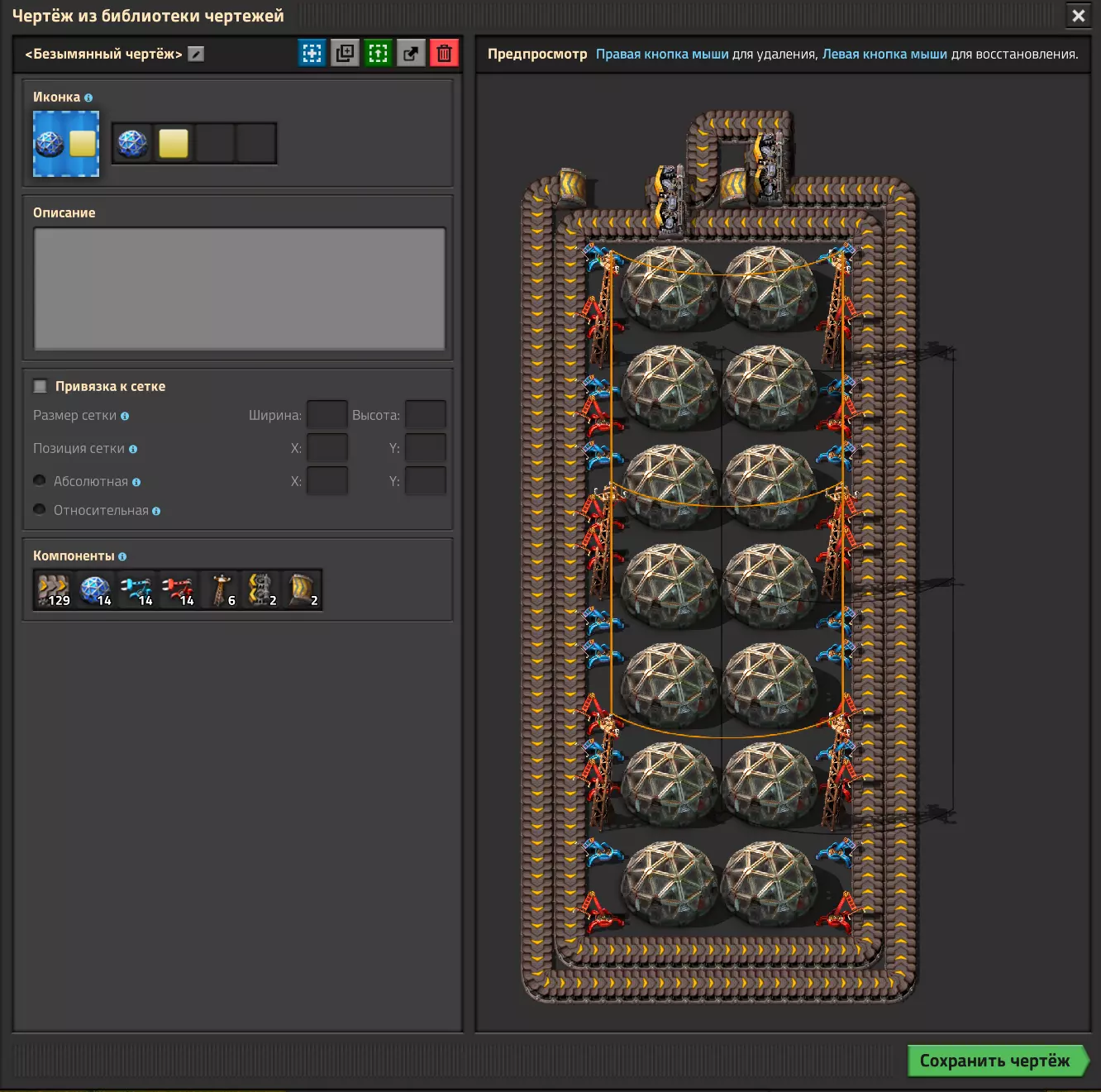Click the yellow signal in second icon slot

click(x=174, y=144)
